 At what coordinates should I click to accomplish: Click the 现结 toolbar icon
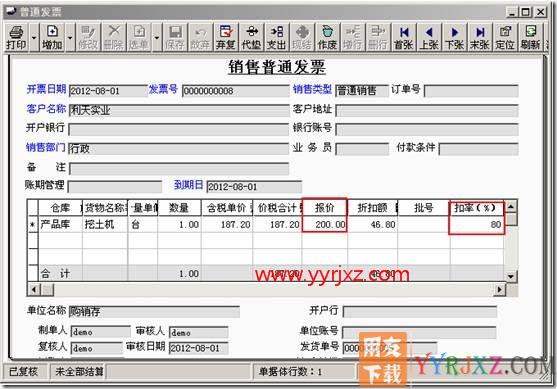302,38
